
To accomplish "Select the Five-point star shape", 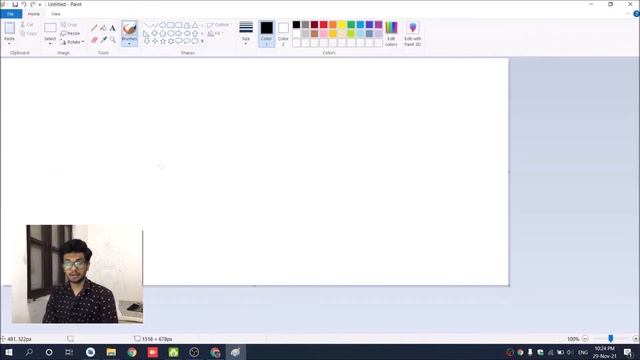I will [162, 41].
